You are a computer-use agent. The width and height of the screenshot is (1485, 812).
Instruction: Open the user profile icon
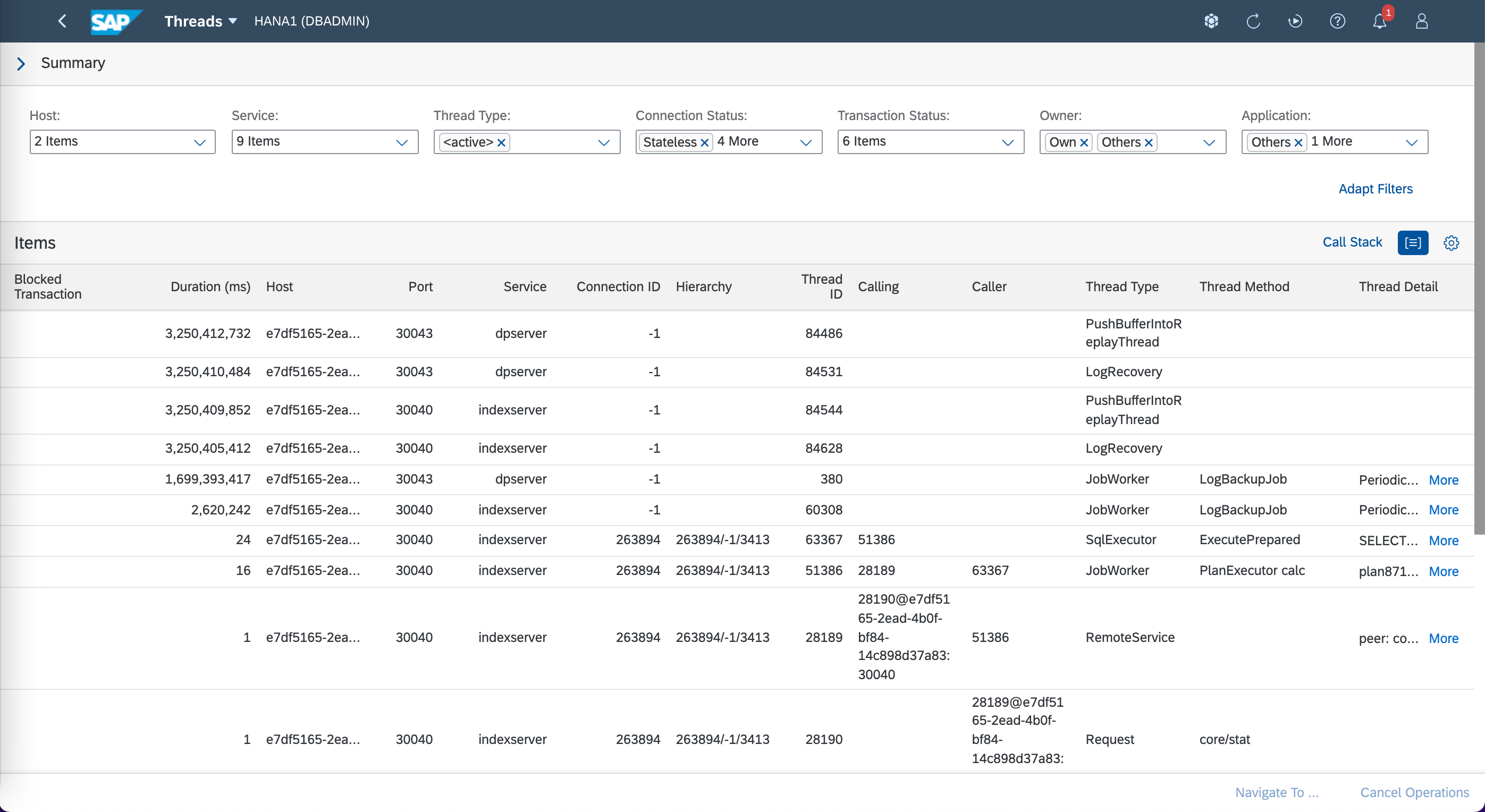click(1422, 21)
